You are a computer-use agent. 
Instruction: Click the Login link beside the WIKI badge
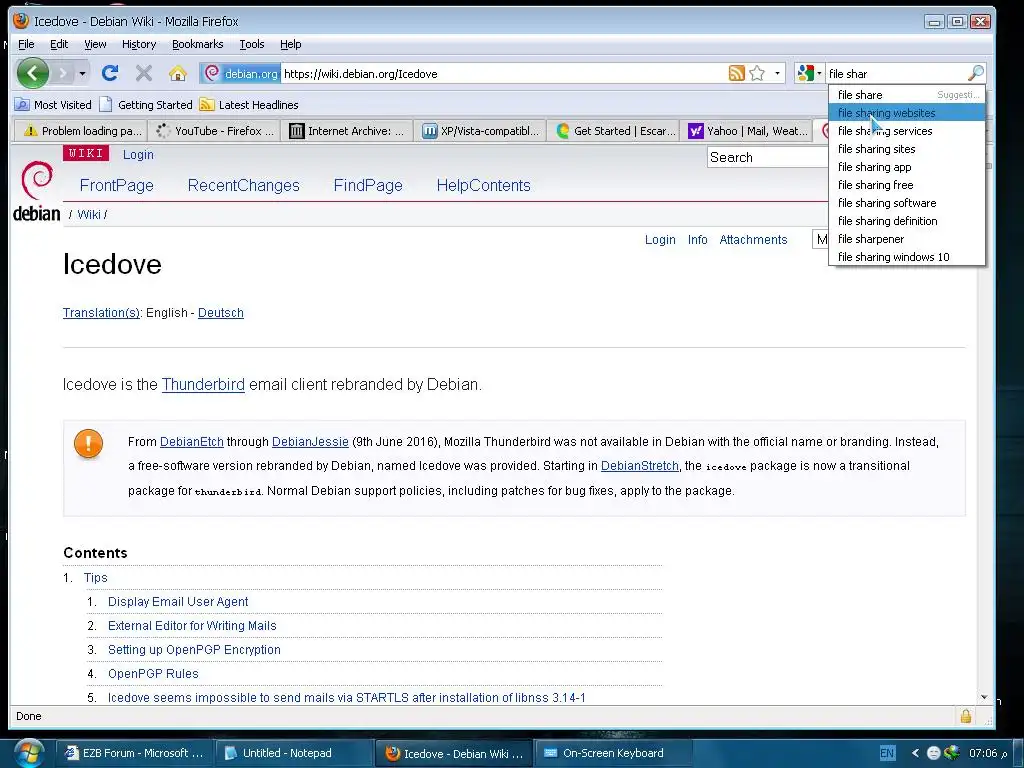point(138,154)
